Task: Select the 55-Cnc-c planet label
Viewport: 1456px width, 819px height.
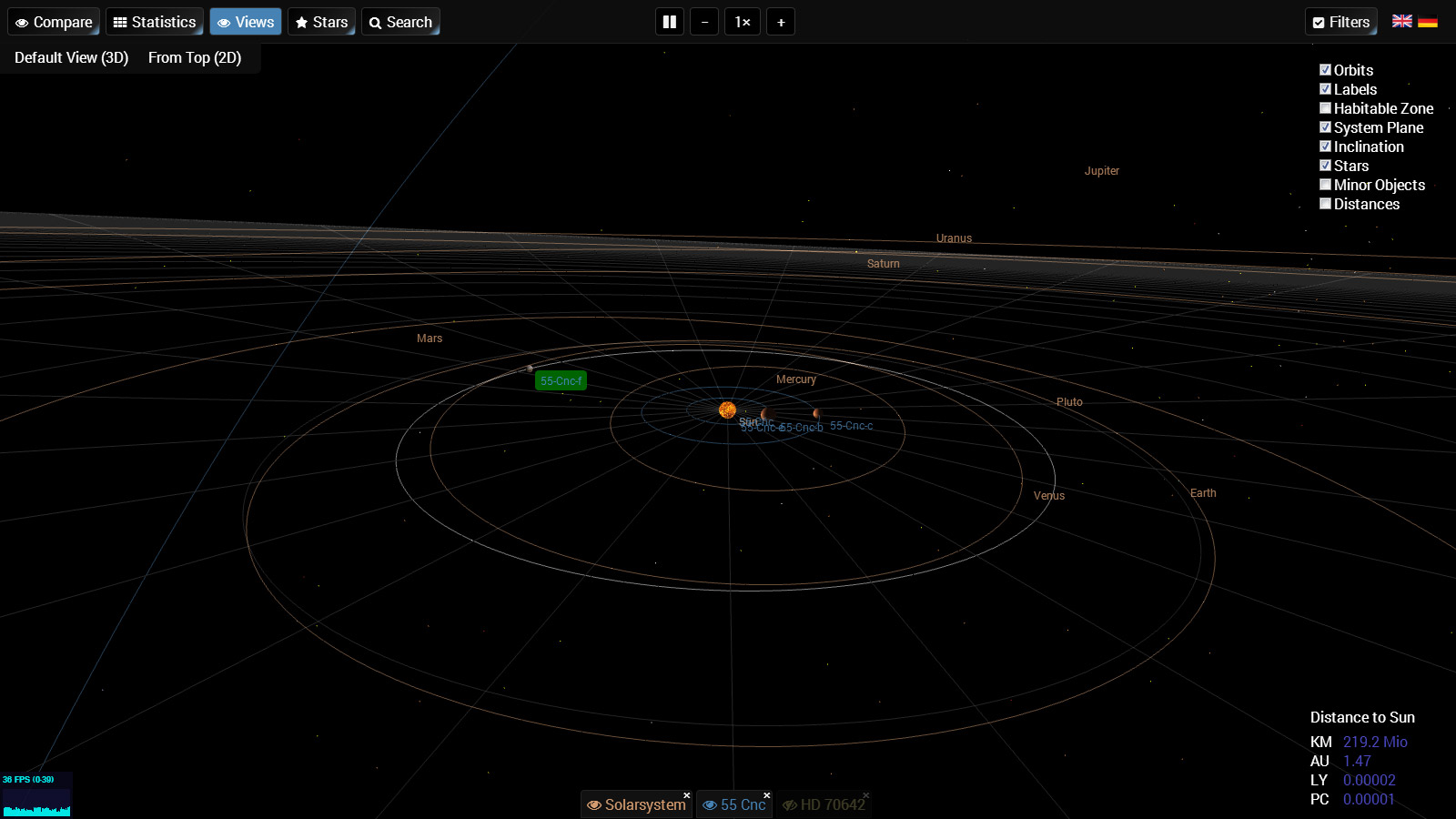Action: pos(851,426)
